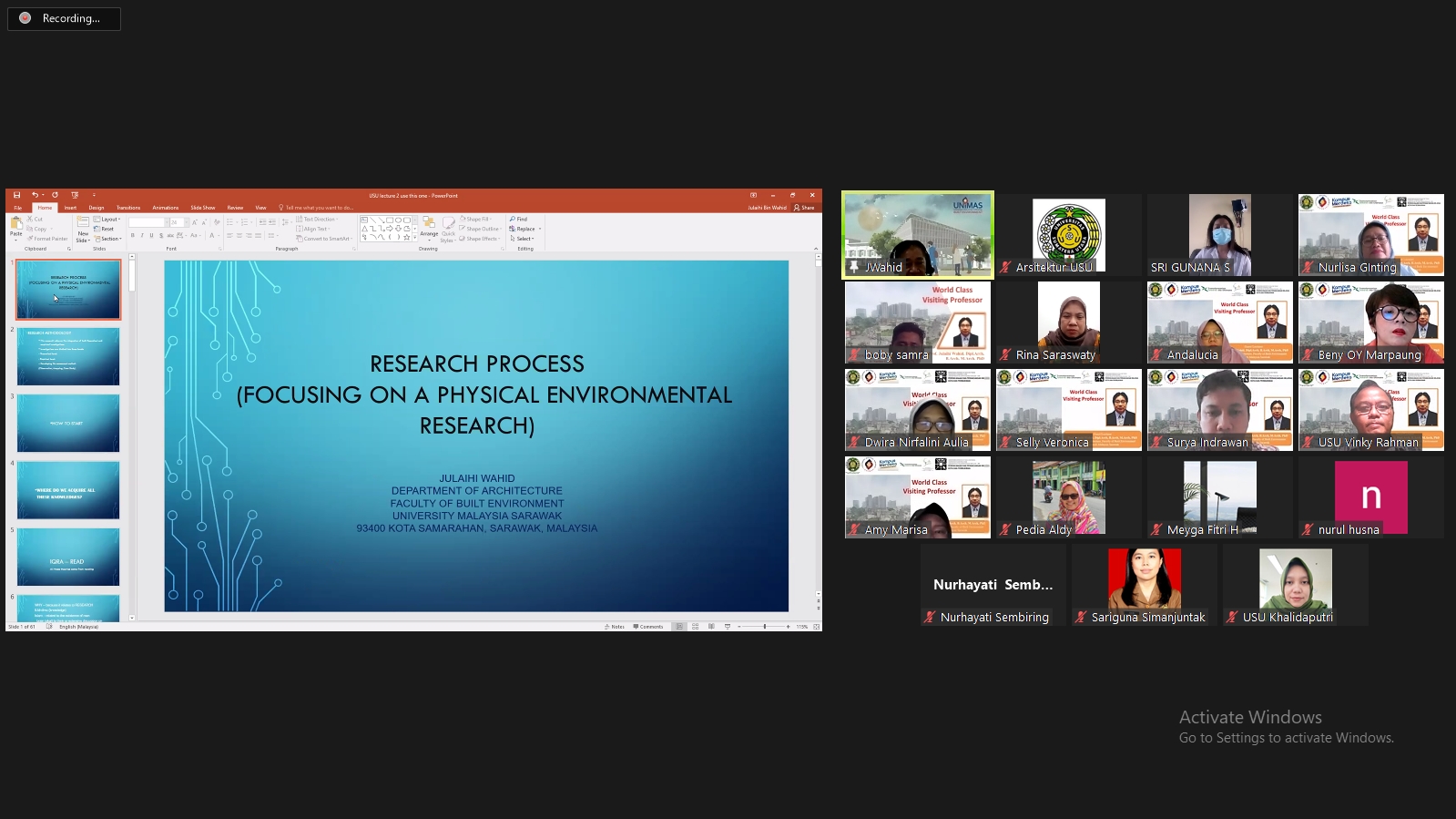Open the Section dropdown

click(107, 239)
